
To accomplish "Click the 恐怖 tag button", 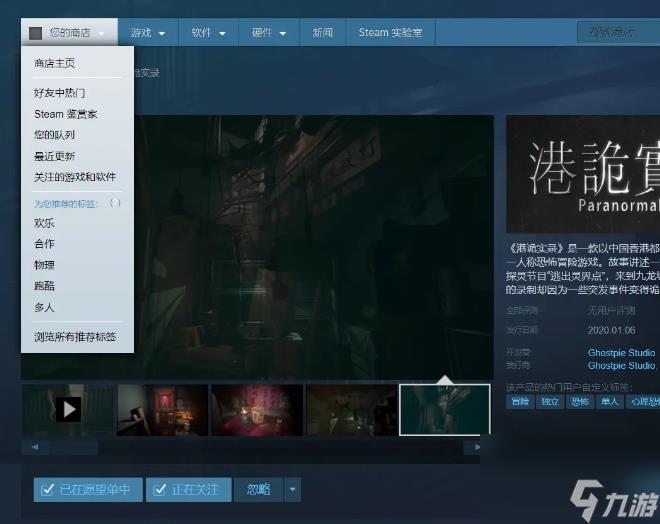I will coord(580,401).
